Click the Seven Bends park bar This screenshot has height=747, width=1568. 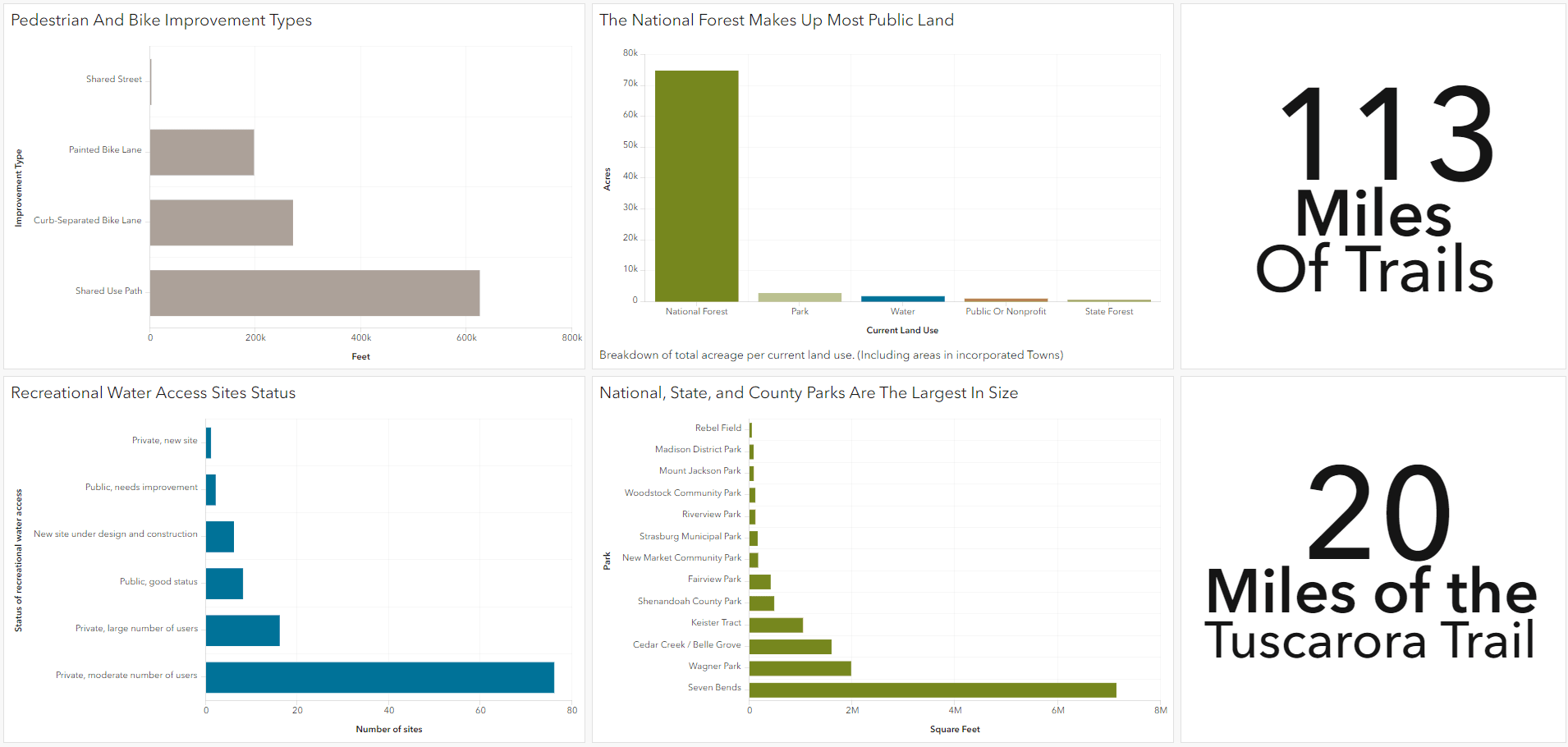(x=932, y=690)
